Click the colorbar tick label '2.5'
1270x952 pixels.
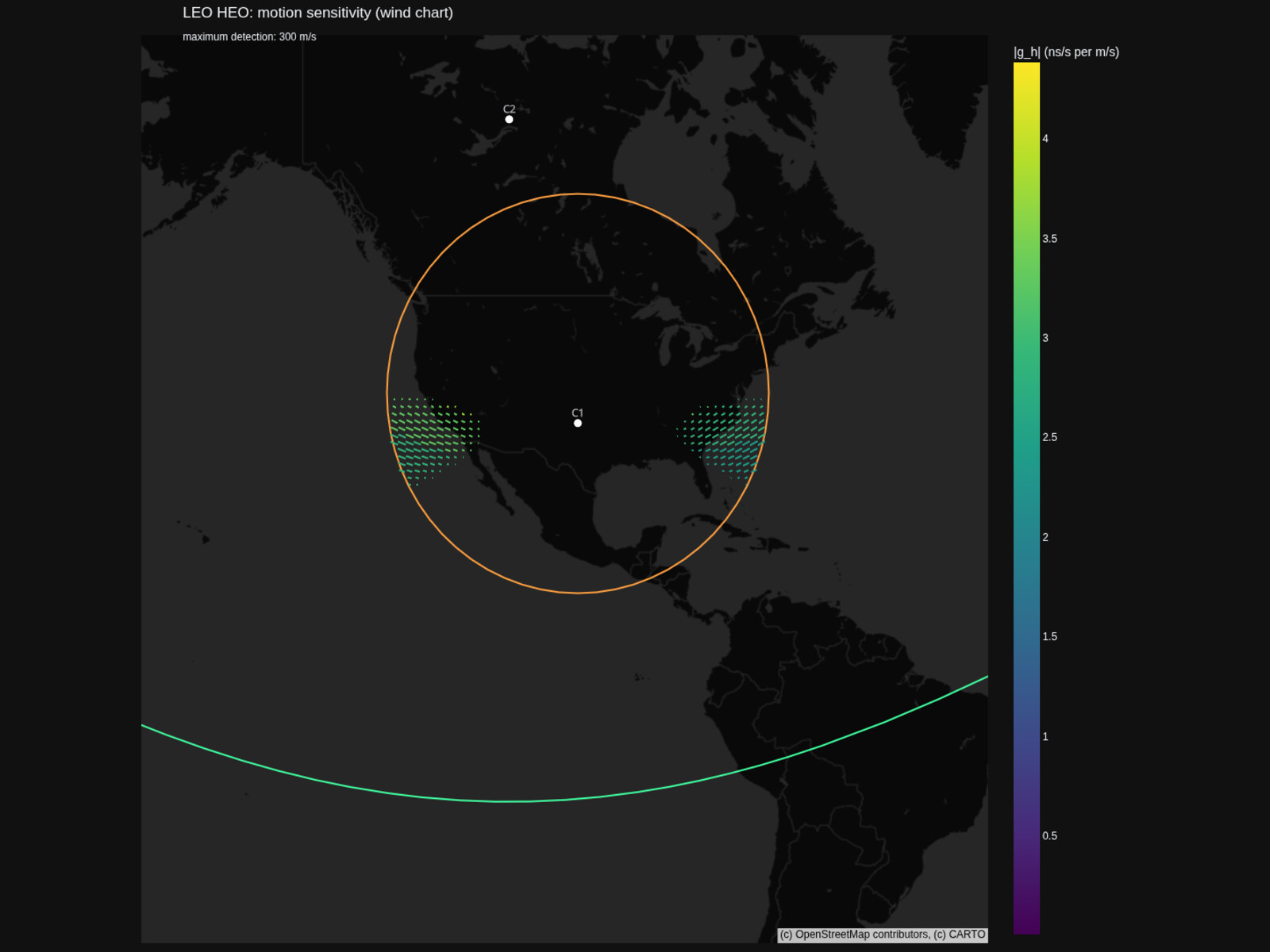point(1049,437)
